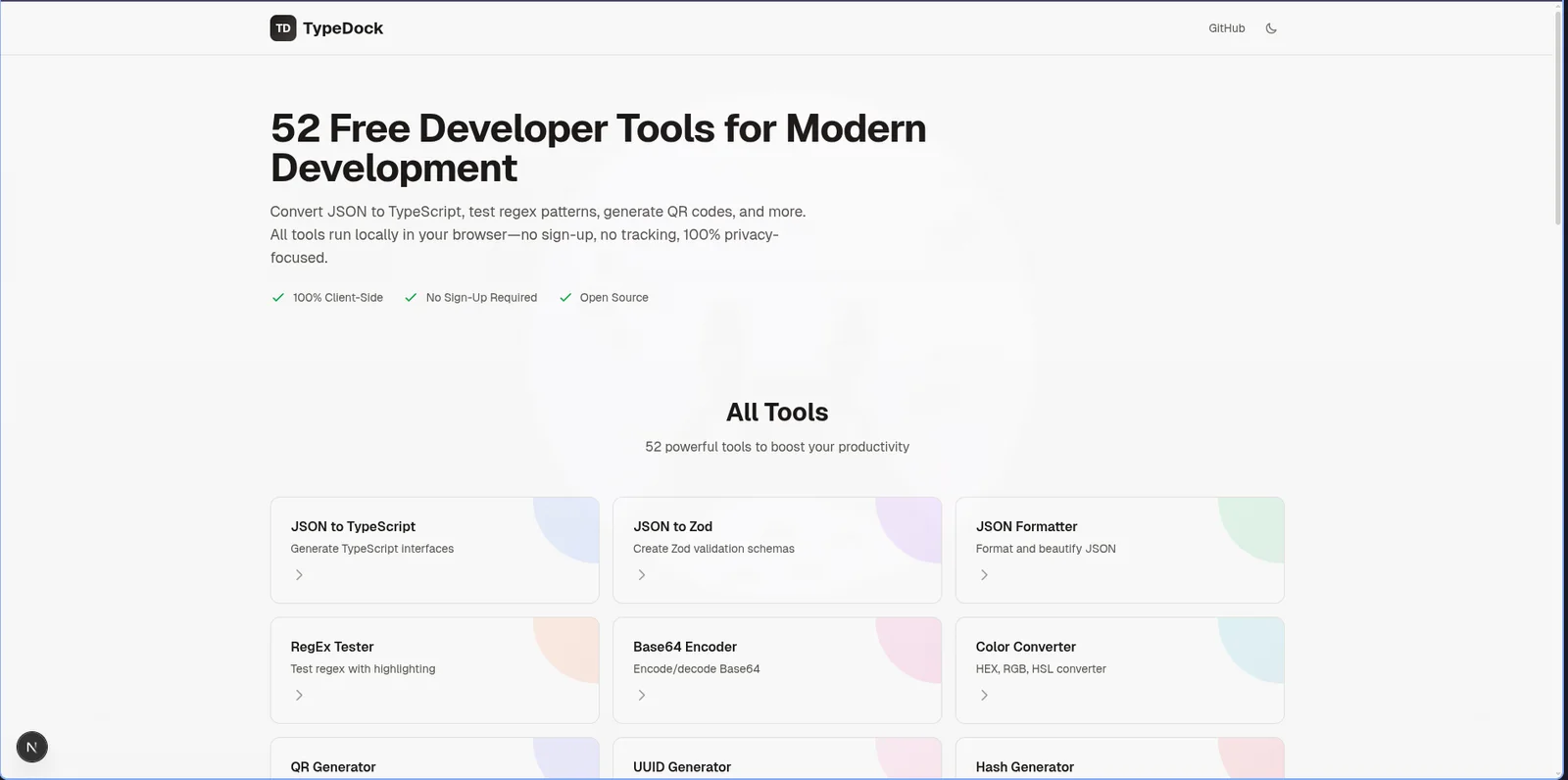Image resolution: width=1568 pixels, height=780 pixels.
Task: Open the Hash Generator card
Action: point(1119,758)
